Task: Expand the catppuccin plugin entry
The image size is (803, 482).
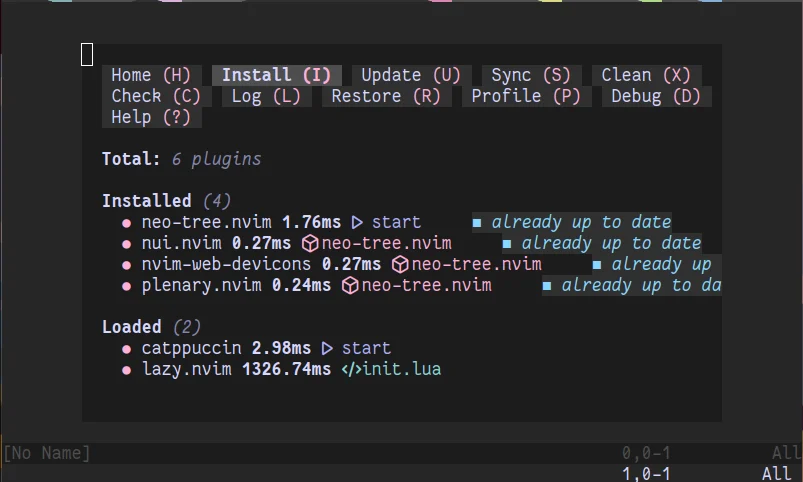Action: (192, 348)
